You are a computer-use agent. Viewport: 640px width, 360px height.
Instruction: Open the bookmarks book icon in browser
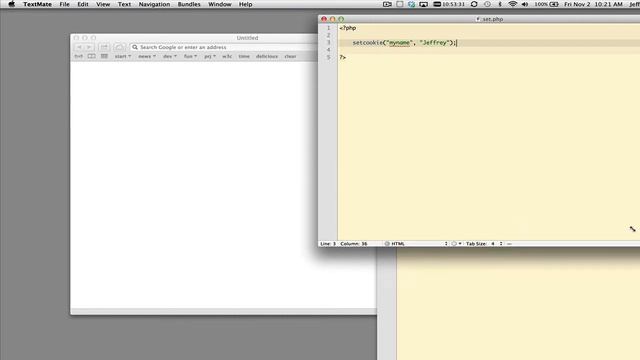pos(91,56)
